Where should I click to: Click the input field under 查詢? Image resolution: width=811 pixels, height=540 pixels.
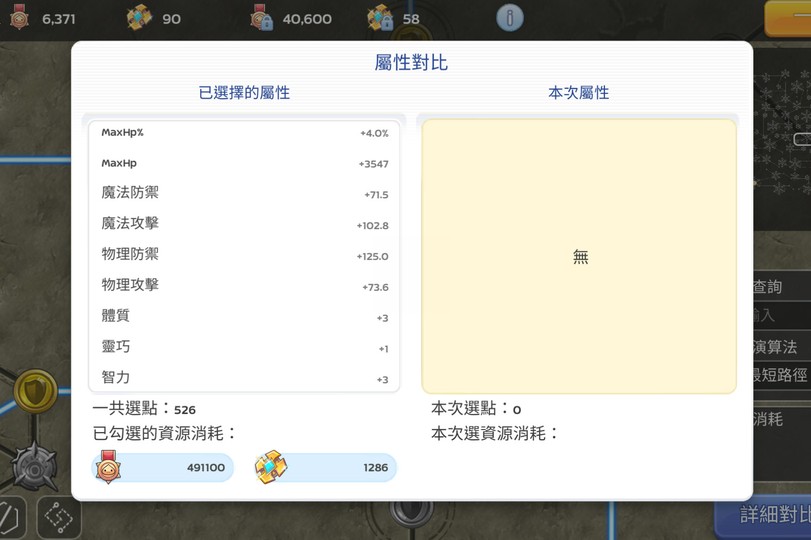(782, 314)
